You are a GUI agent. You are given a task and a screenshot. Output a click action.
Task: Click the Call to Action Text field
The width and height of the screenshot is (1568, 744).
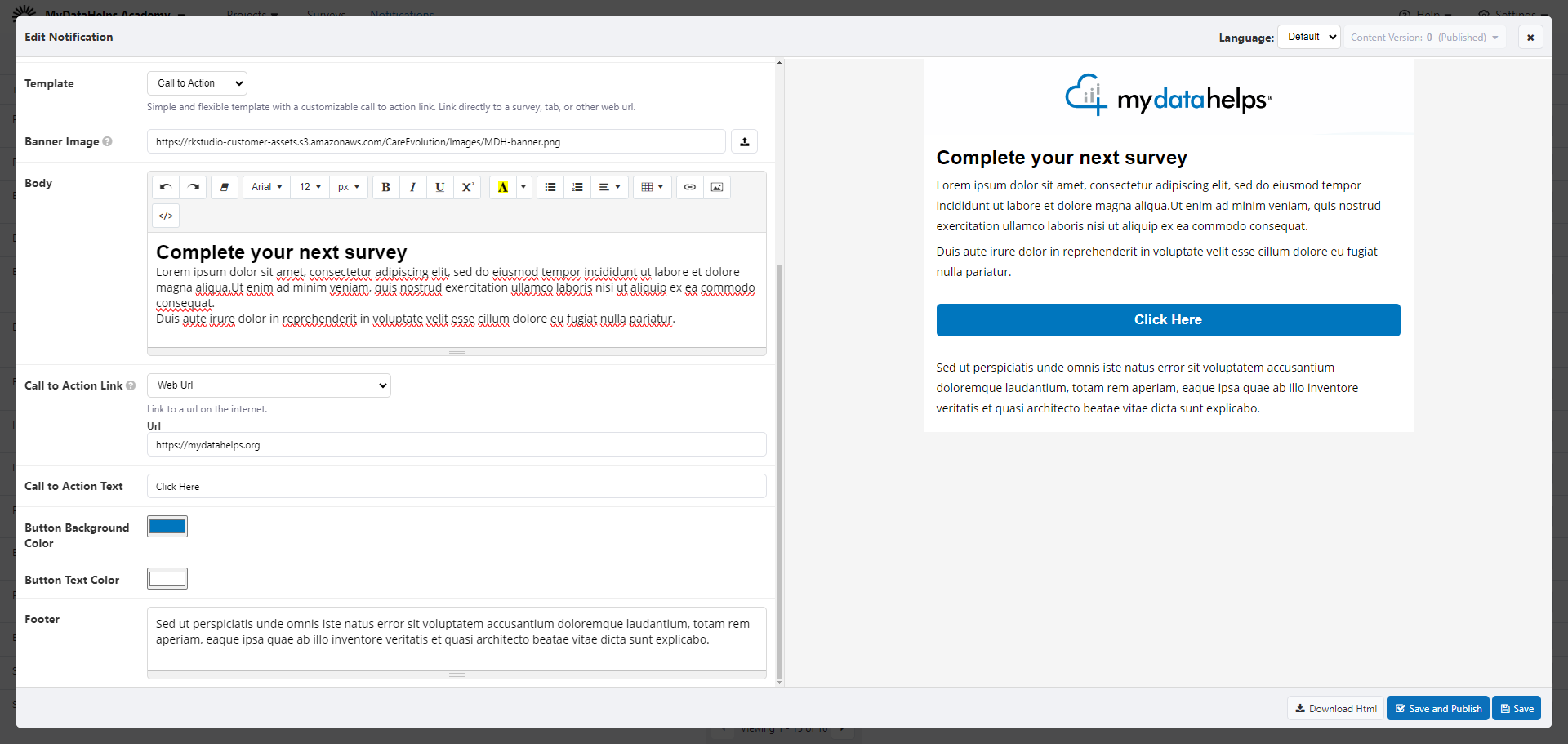click(x=457, y=486)
